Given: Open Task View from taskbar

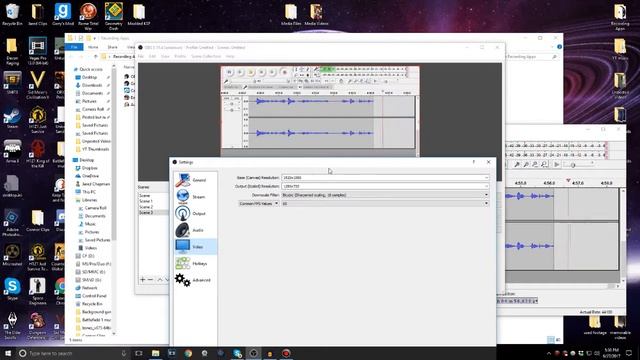Looking at the screenshot, I should [x=139, y=353].
